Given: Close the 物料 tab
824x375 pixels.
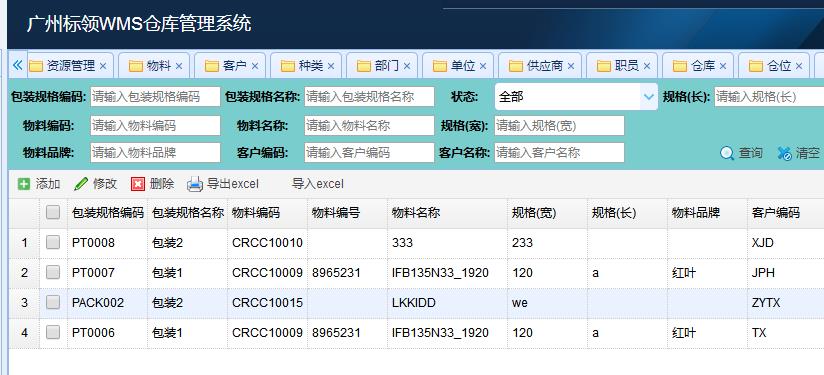Looking at the screenshot, I should (x=179, y=66).
